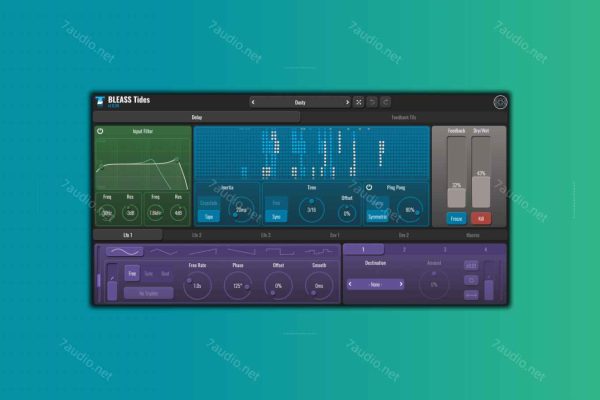600x400 pixels.
Task: Click the Smooth knob
Action: [319, 286]
